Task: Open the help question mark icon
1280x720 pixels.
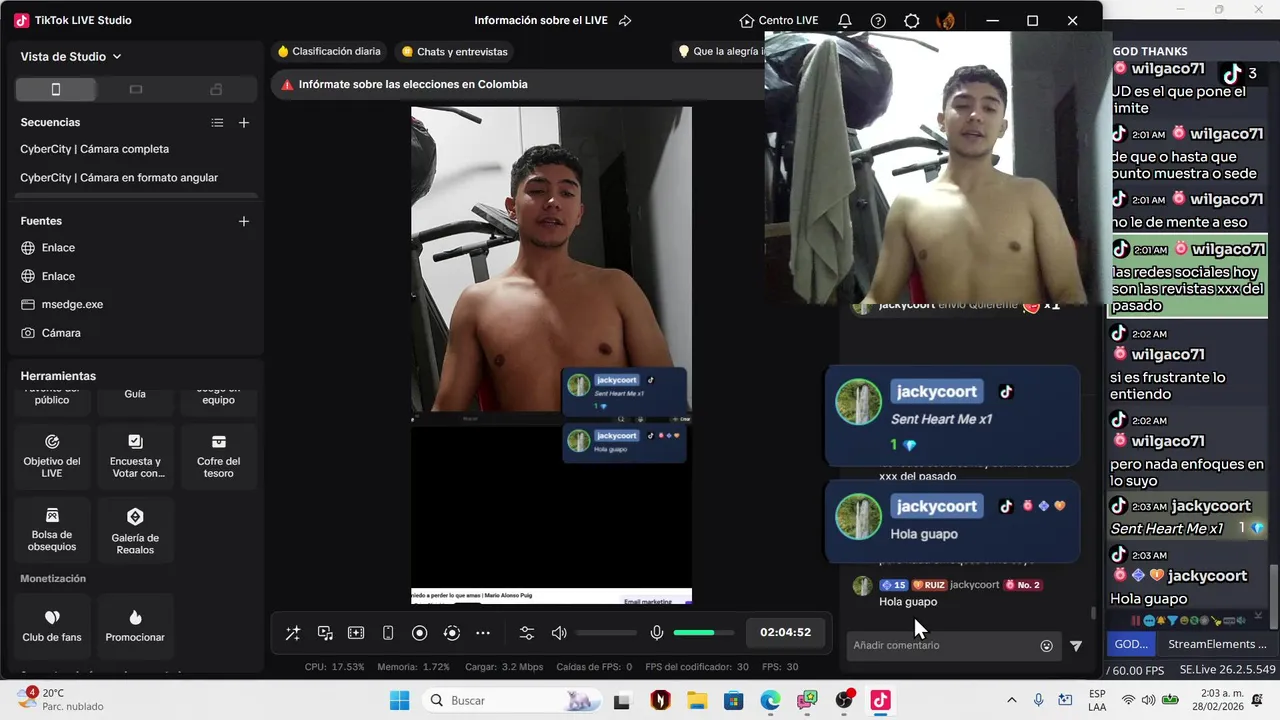Action: pos(878,21)
